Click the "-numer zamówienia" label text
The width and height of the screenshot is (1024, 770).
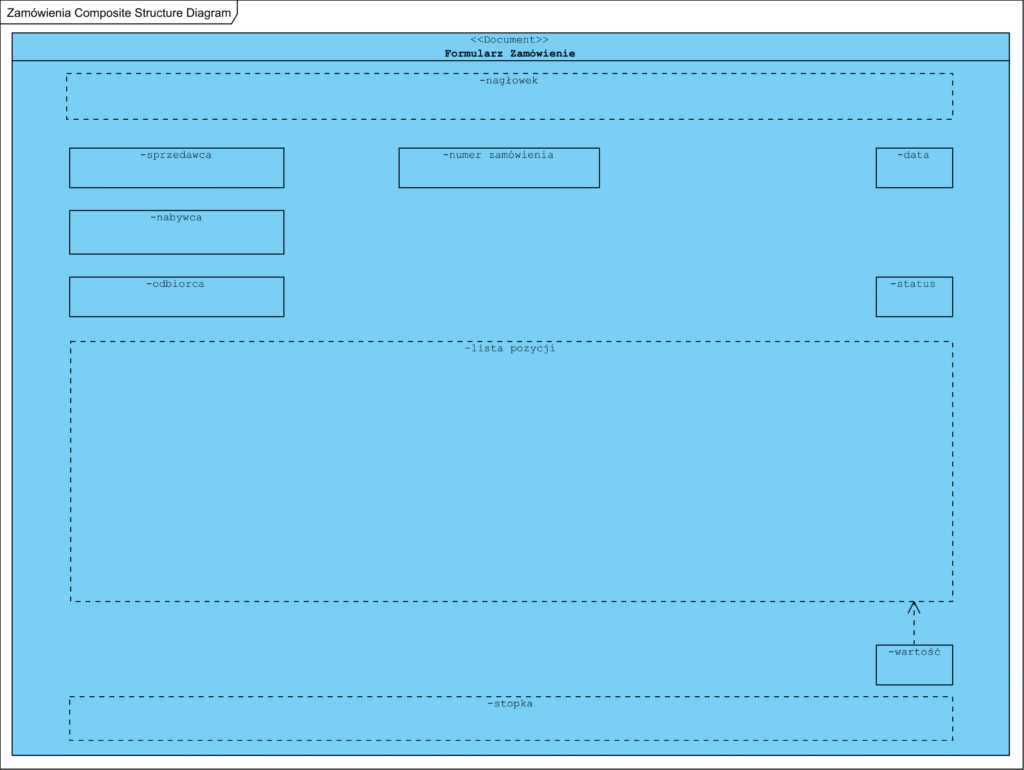tap(498, 155)
